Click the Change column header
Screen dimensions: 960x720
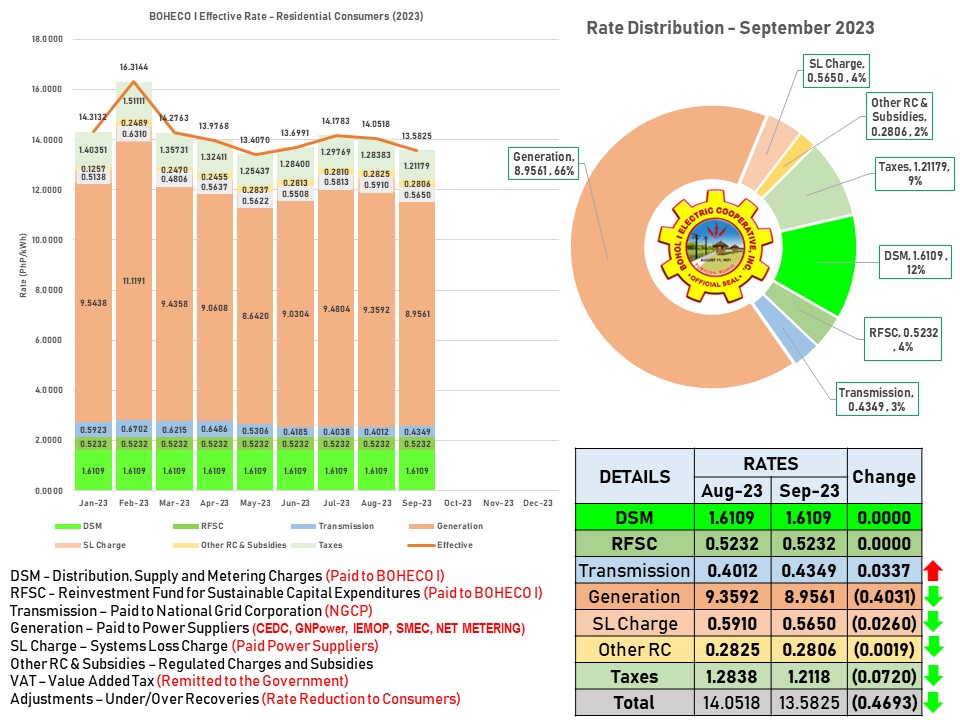coord(883,477)
